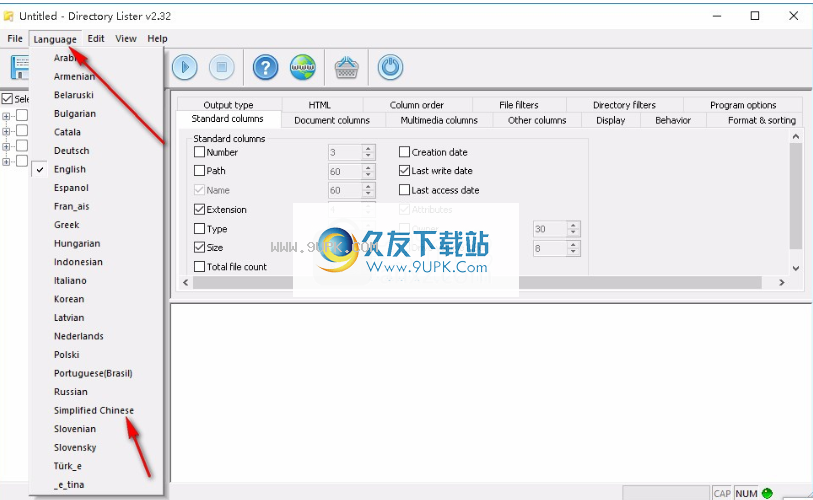Enable the Creation date checkbox
Screen dimensions: 813x500
(404, 152)
